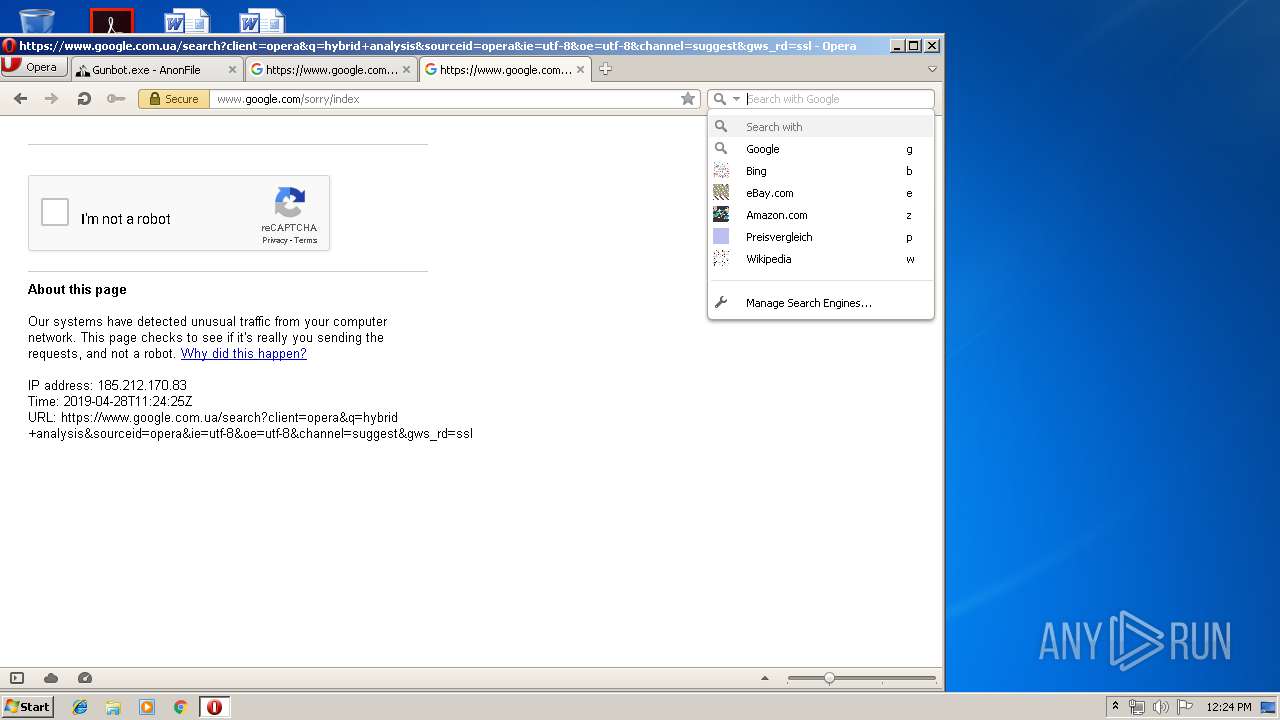This screenshot has height=720, width=1280.
Task: Click the address field showing www.google.com/sorry/index
Action: (x=444, y=99)
